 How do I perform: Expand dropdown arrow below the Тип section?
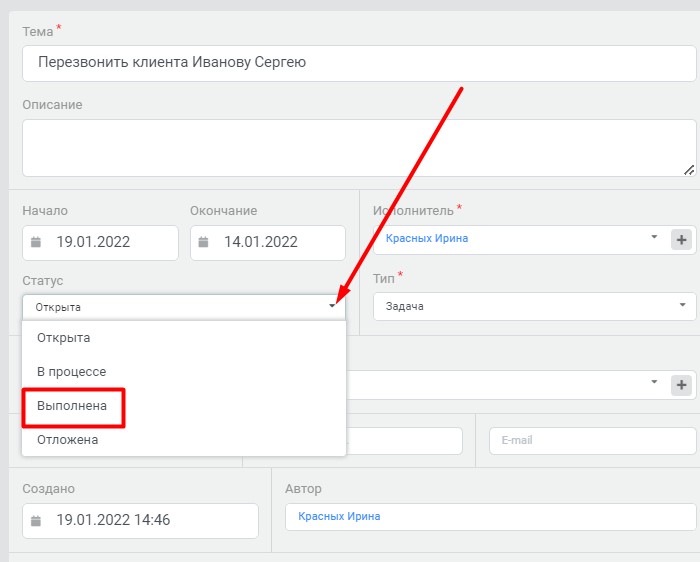tap(654, 382)
